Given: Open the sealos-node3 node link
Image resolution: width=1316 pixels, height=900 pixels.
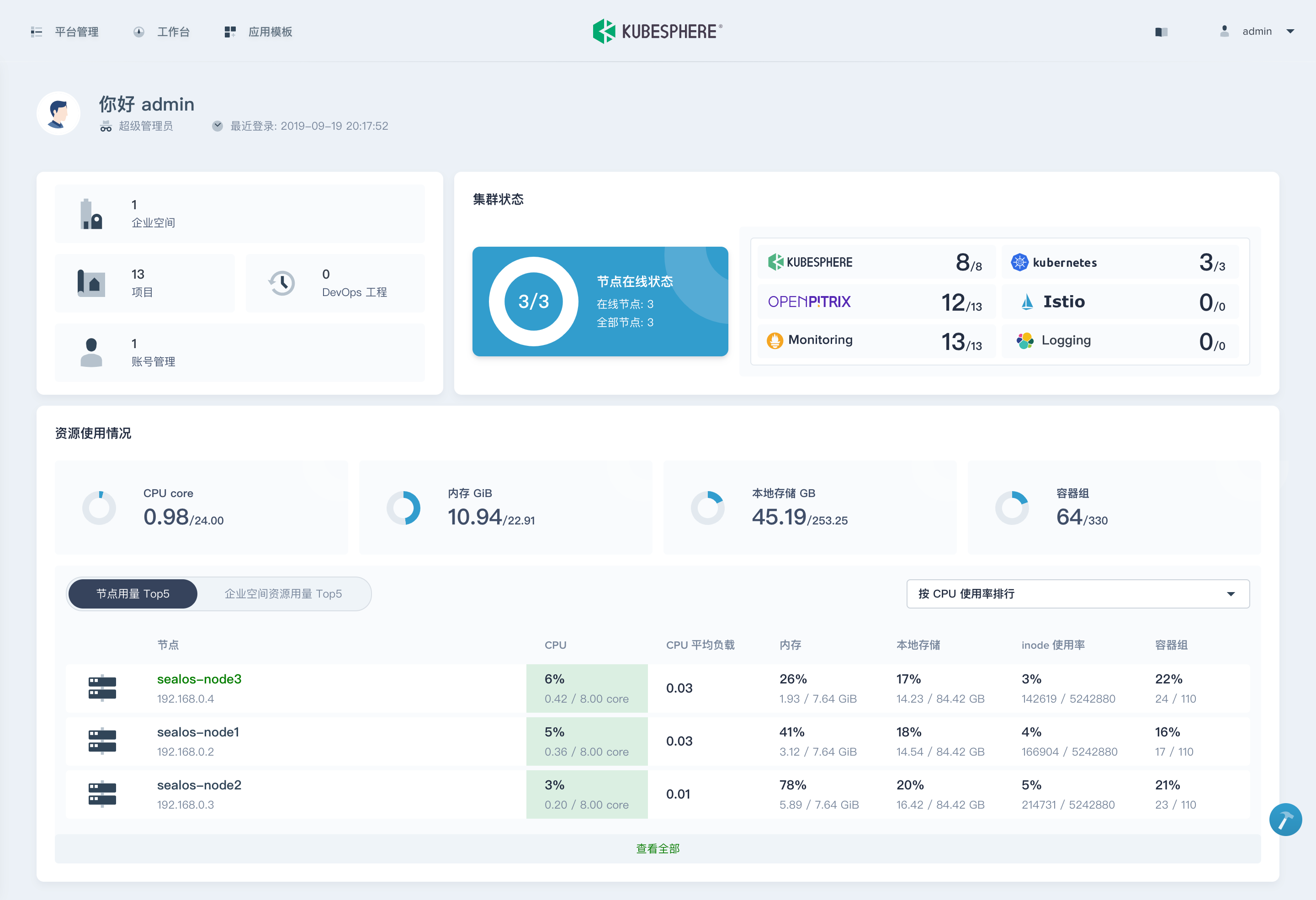Looking at the screenshot, I should click(199, 679).
